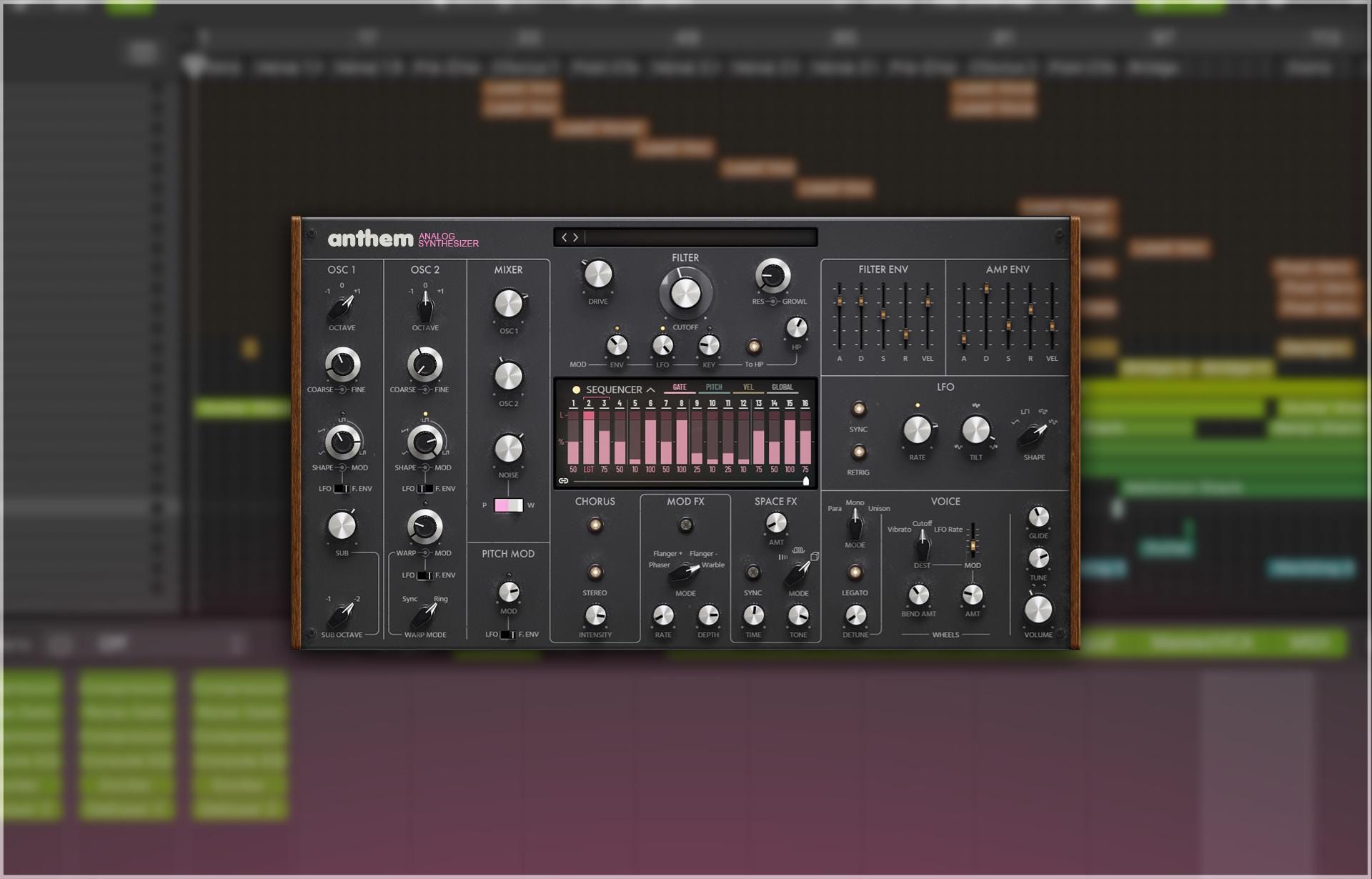Click the MOD FX DEPTH knob
1372x879 pixels.
708,615
